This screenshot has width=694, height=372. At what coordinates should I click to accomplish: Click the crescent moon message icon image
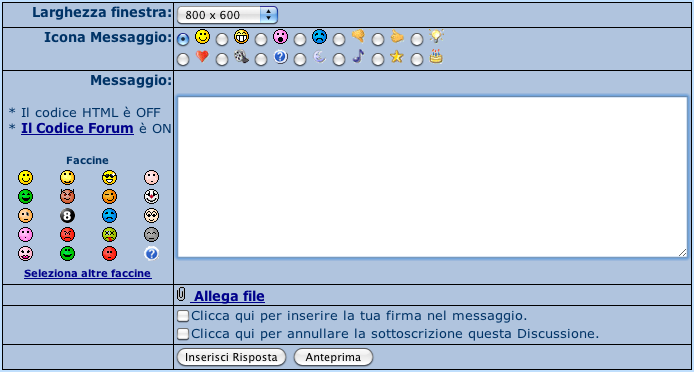coord(319,57)
